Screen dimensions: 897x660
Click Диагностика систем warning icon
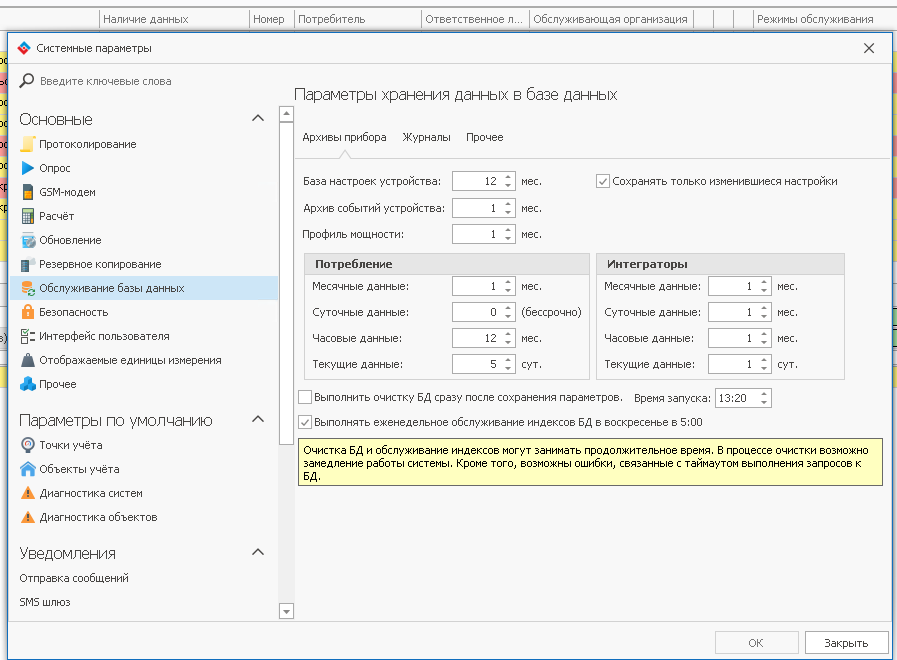pos(28,493)
